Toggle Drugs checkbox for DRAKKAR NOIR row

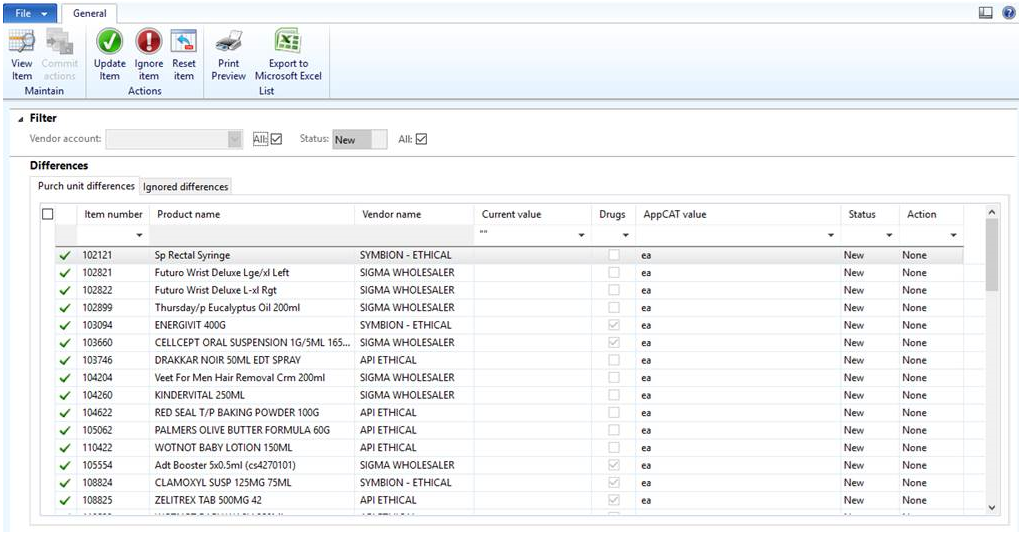click(613, 360)
